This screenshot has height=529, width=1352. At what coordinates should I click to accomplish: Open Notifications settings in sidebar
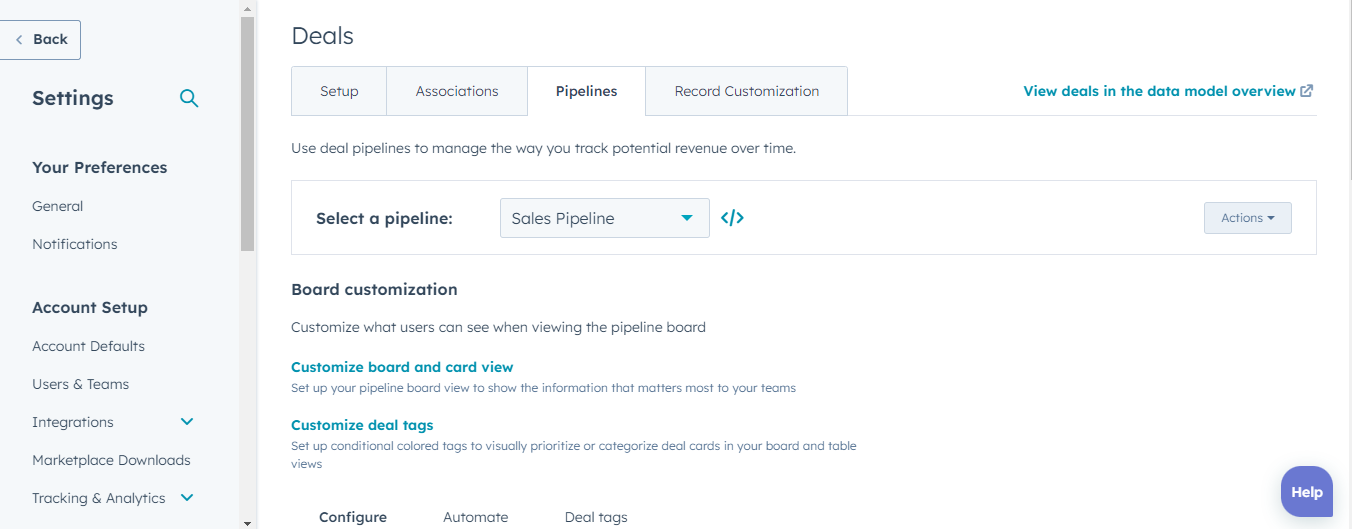75,244
